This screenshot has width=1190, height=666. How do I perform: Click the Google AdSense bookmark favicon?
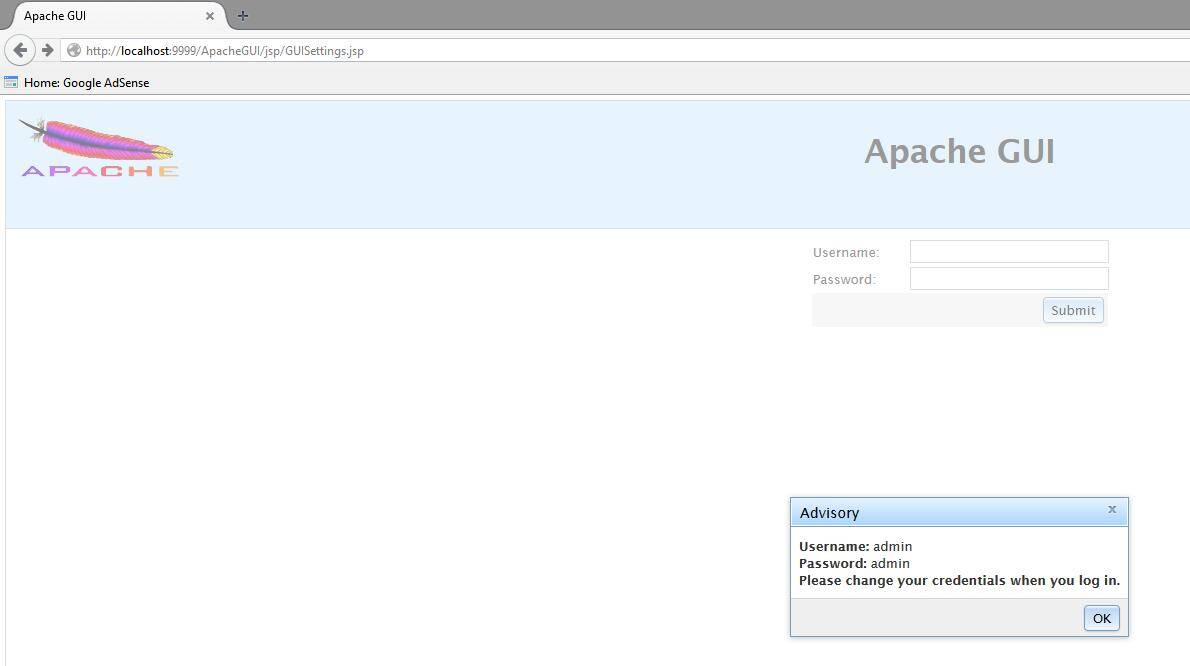[x=11, y=82]
